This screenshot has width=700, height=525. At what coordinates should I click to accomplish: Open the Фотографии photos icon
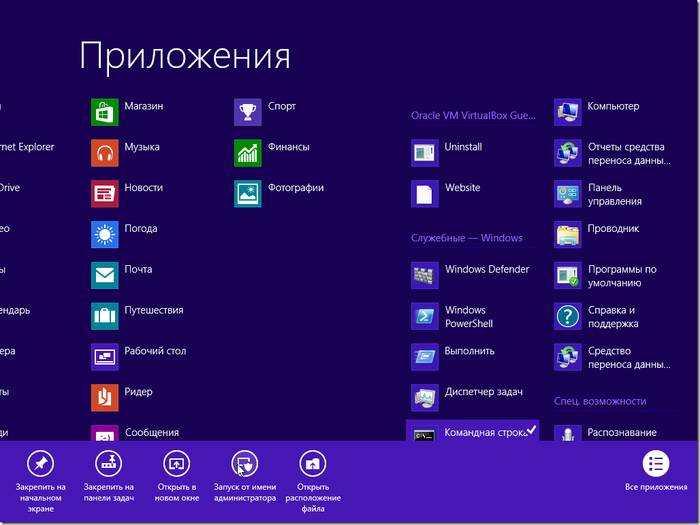coord(248,194)
